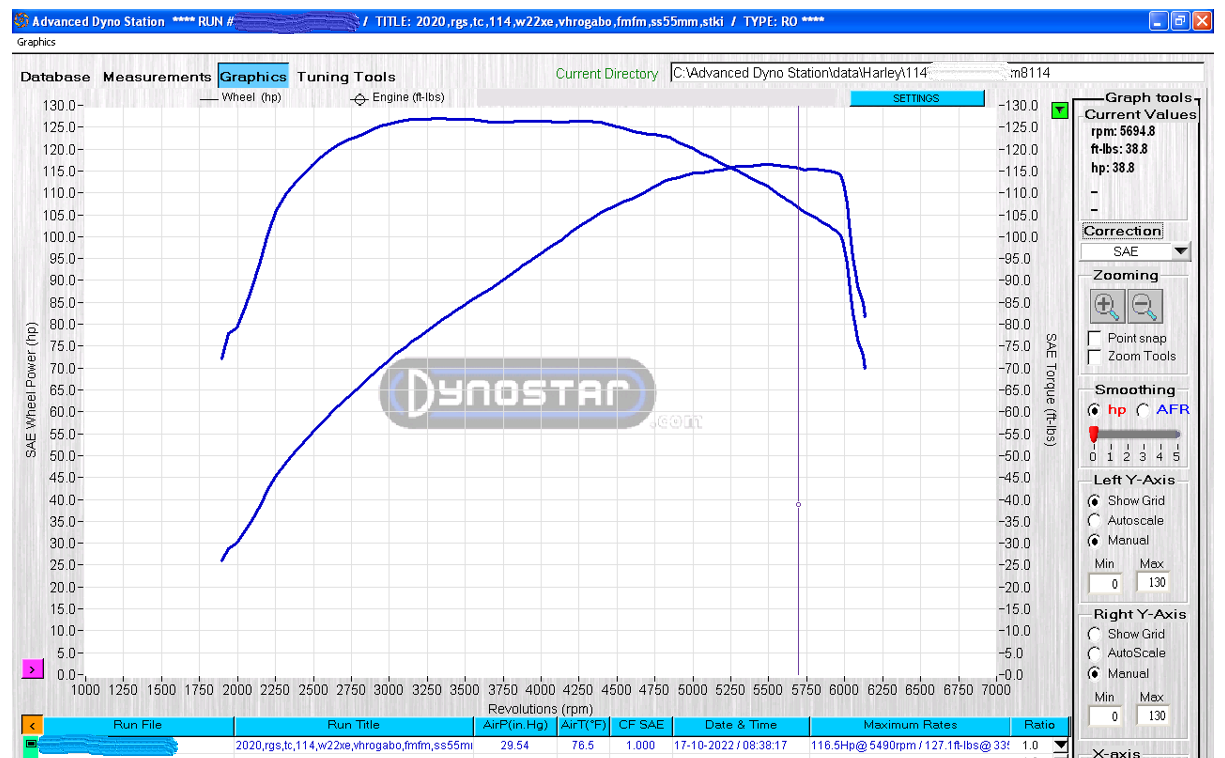Image resolution: width=1225 pixels, height=758 pixels.
Task: Click the orange left-arrow button
Action: [32, 725]
